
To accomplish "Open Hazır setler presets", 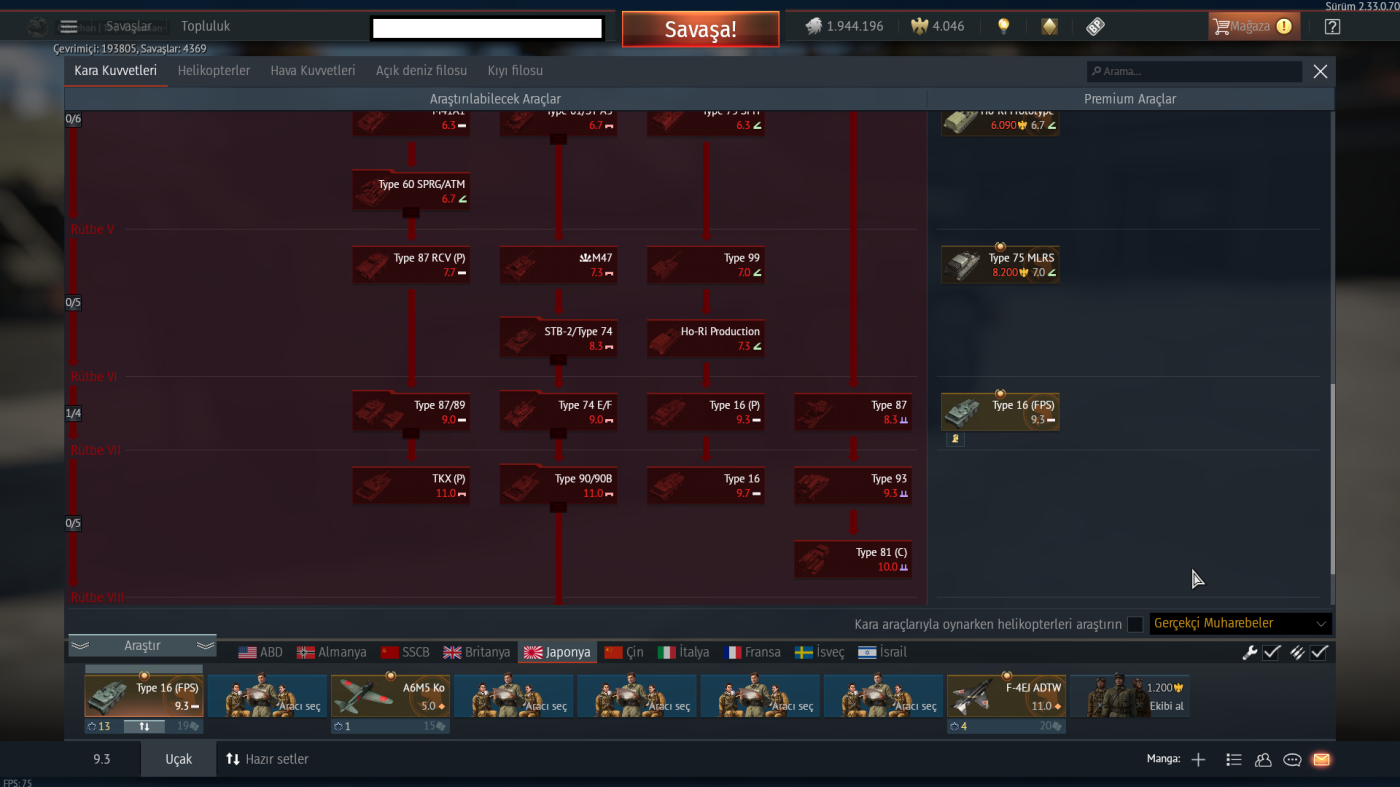I will point(267,759).
